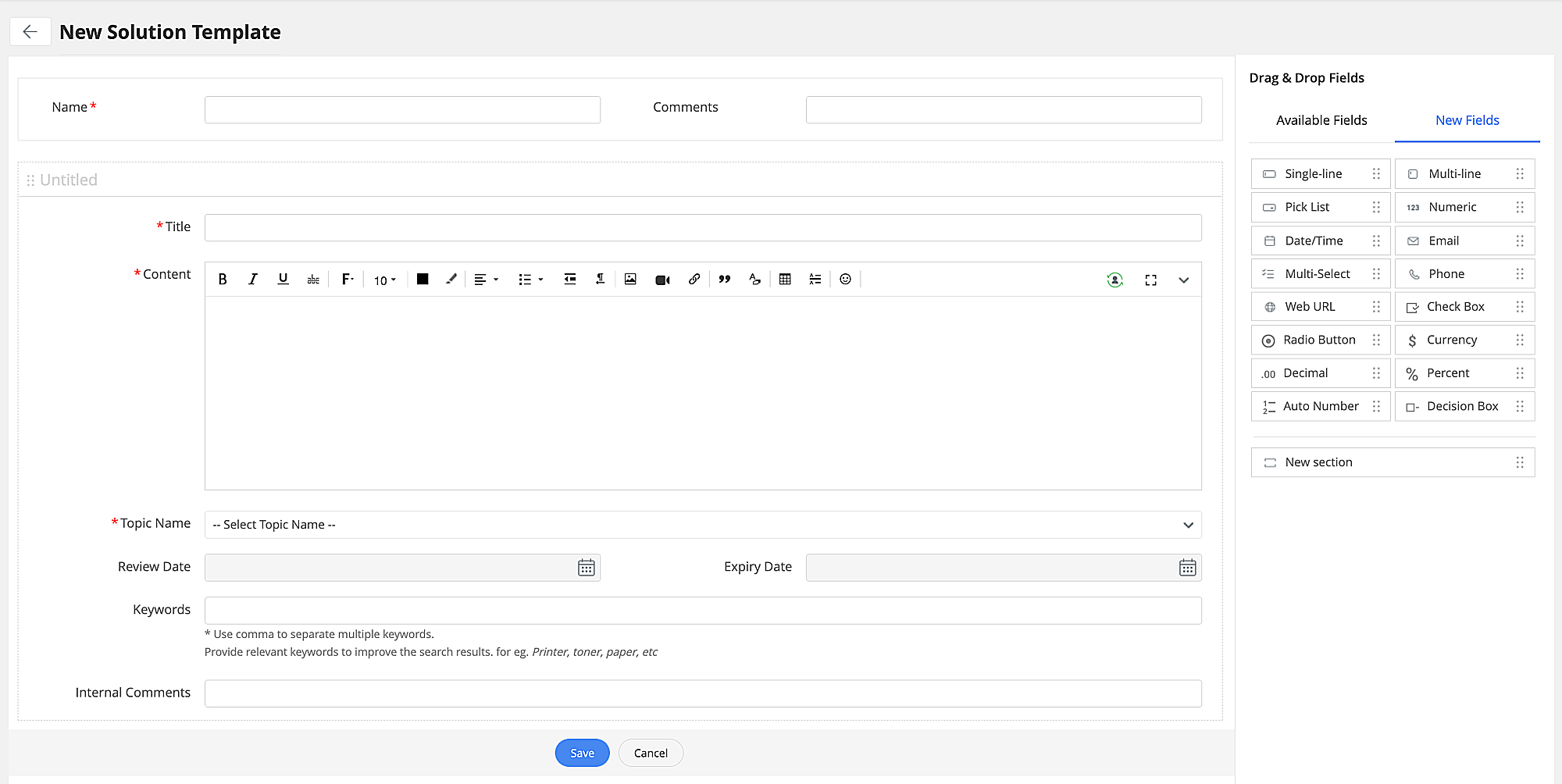Insert a block quote
Viewport: 1562px width, 784px height.
pyautogui.click(x=725, y=280)
